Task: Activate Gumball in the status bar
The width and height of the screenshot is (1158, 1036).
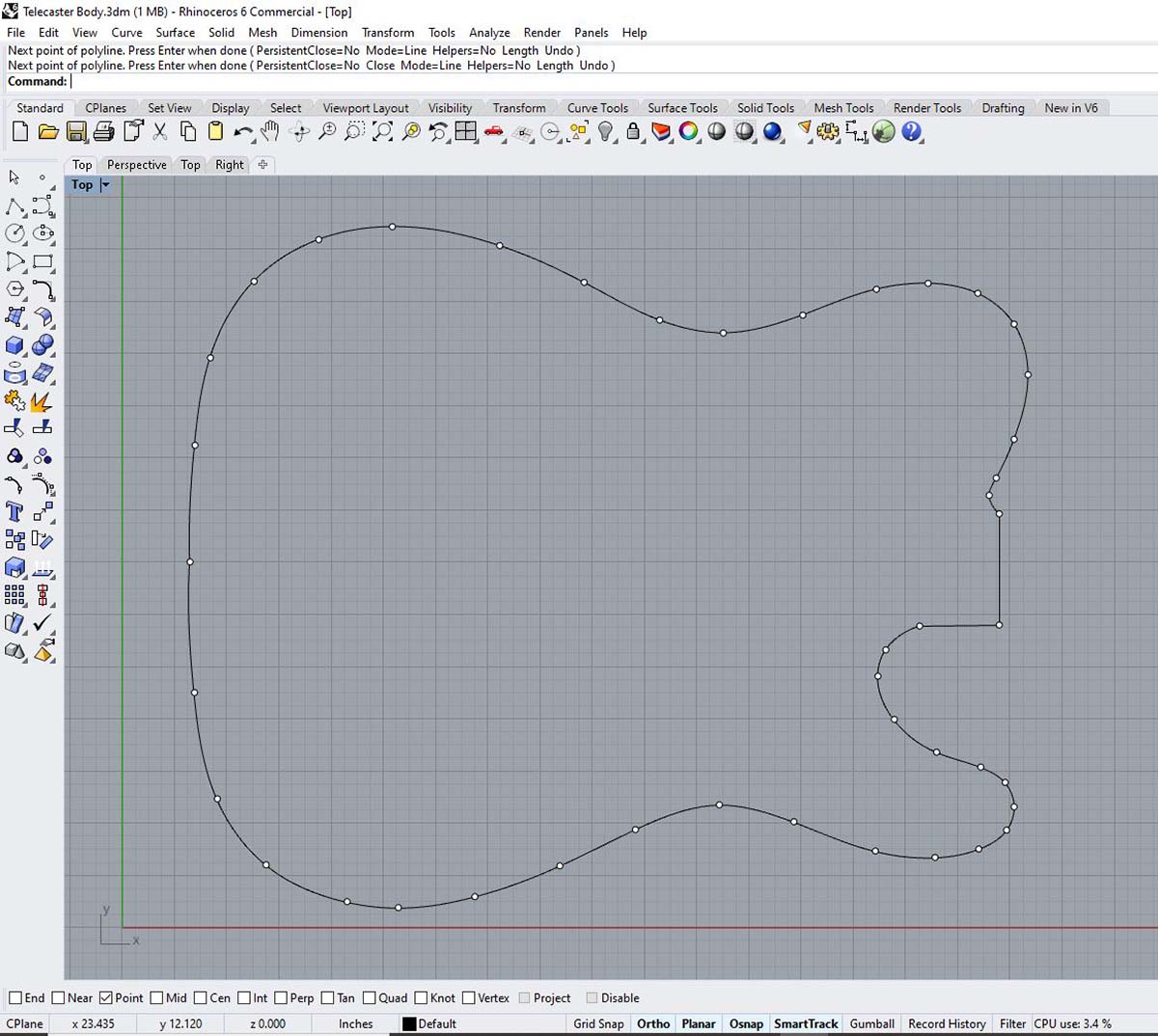Action: pyautogui.click(x=871, y=1023)
